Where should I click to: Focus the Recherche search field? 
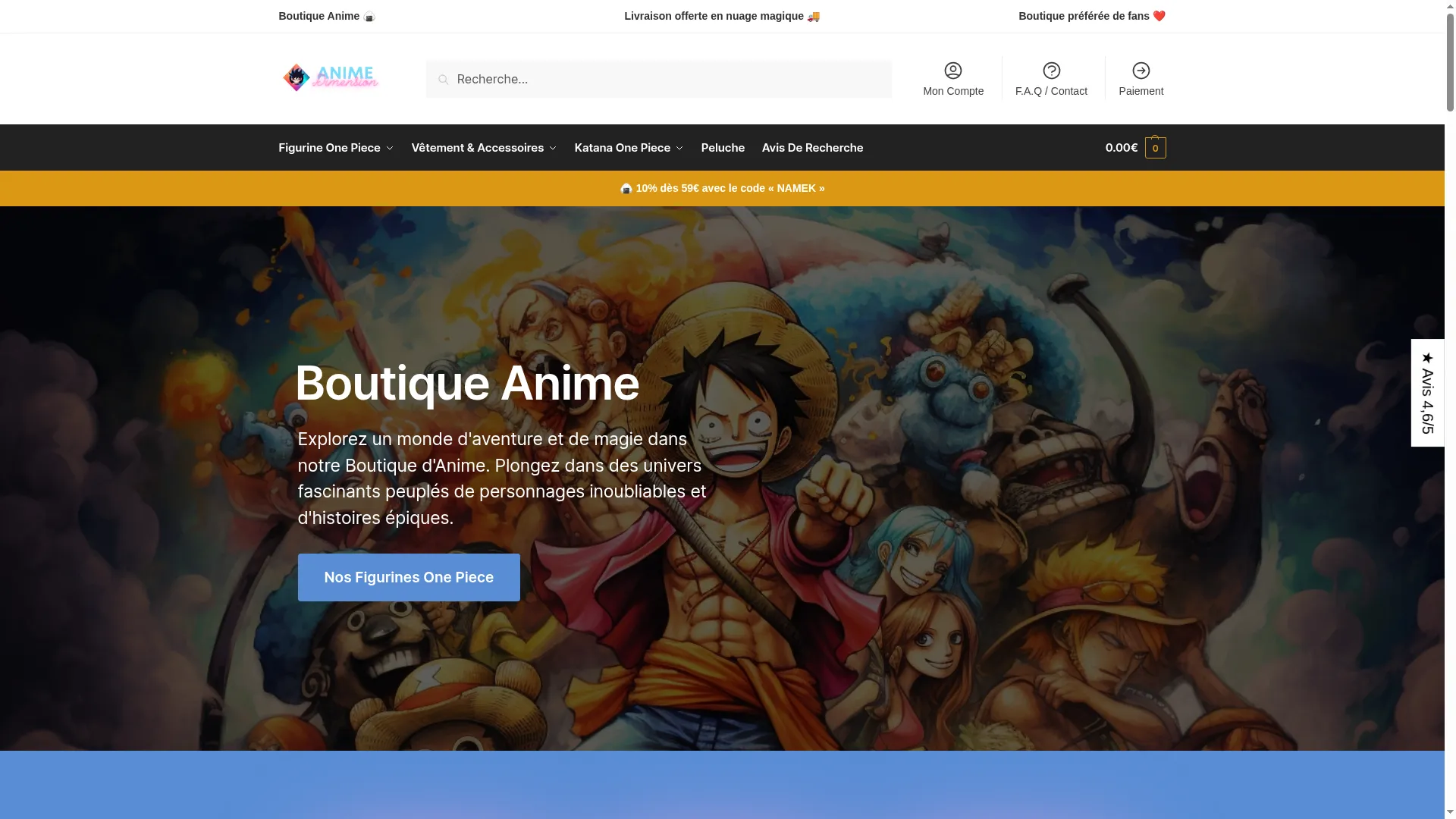(658, 79)
